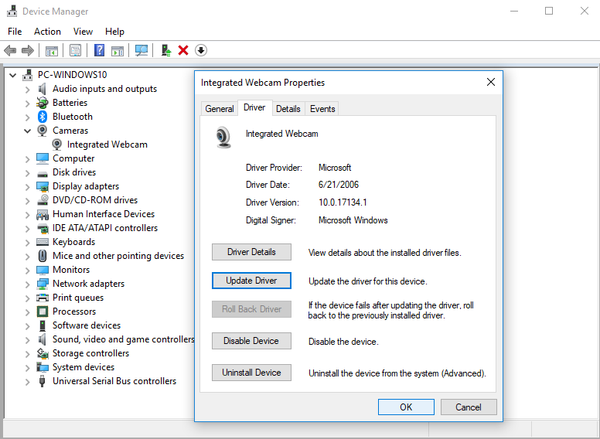Click Scan for hardware changes monitor icon
The width and height of the screenshot is (600, 439).
(x=141, y=50)
